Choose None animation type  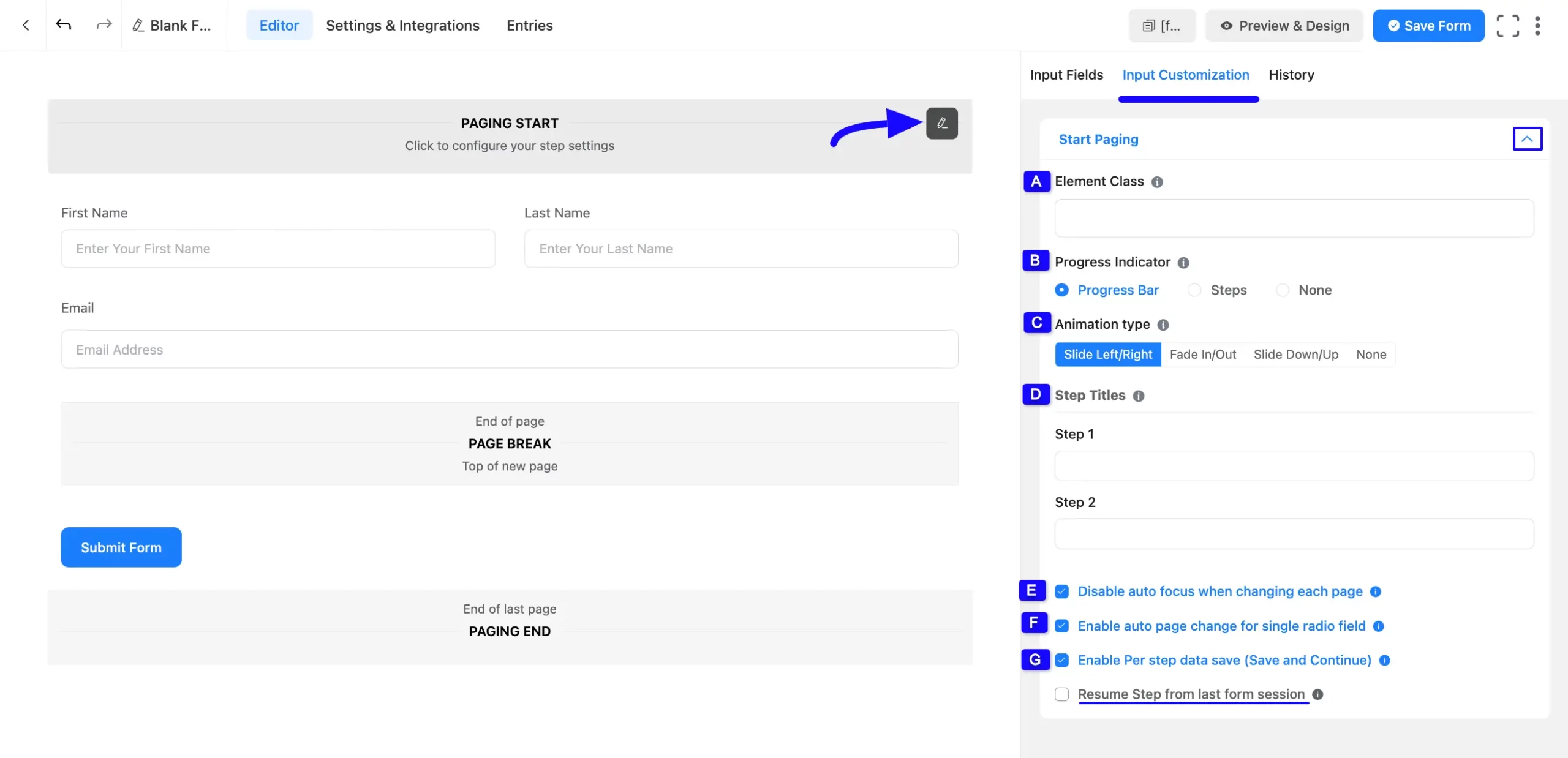[x=1371, y=355]
